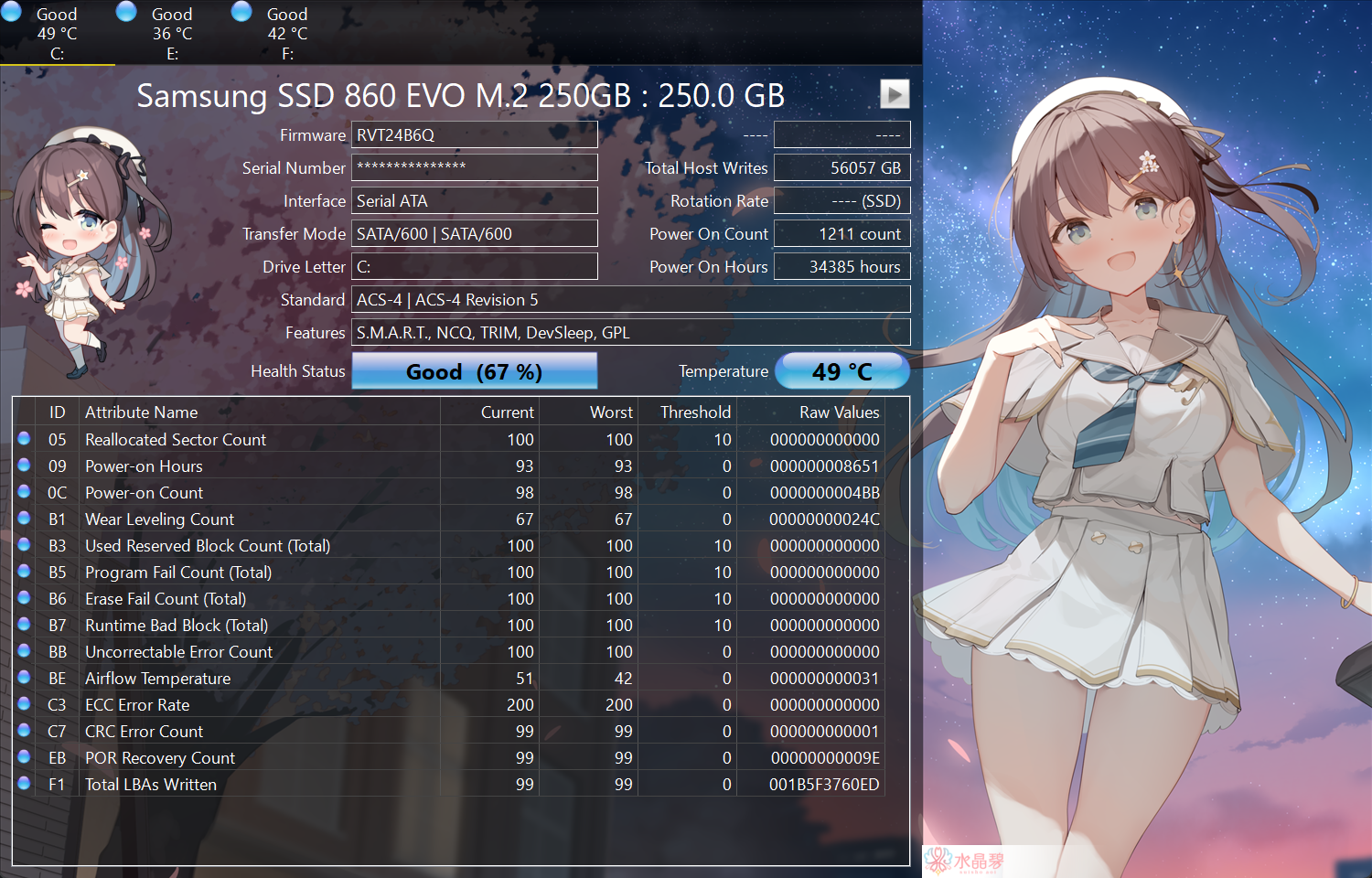Click the Total Host Writes label

[706, 168]
